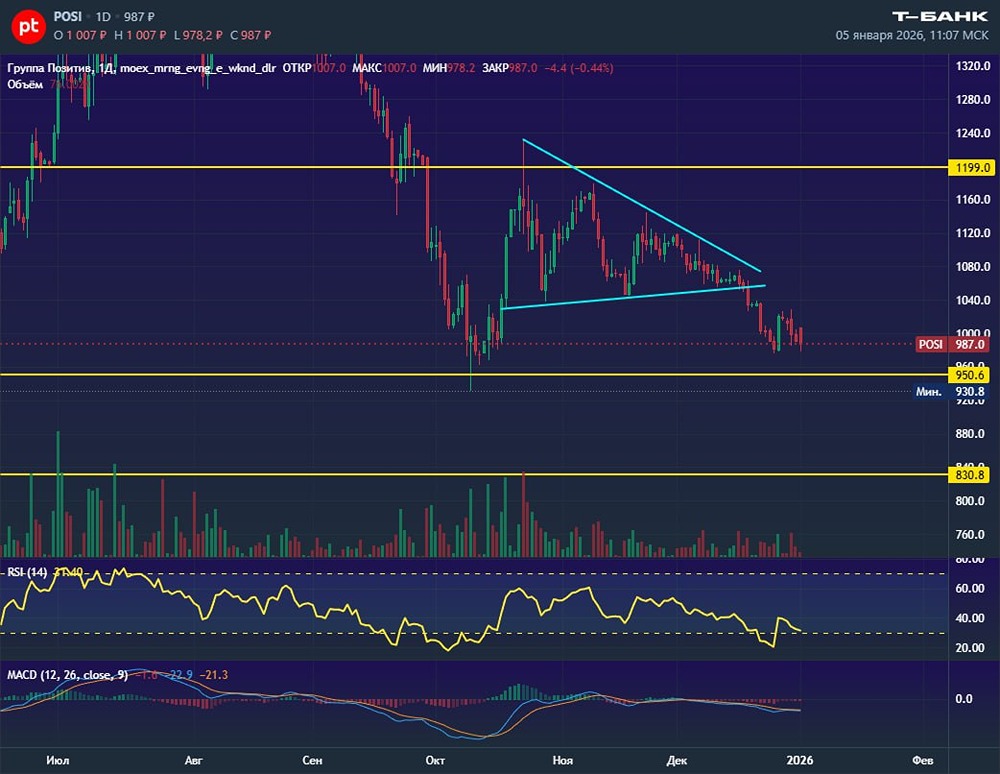Click the RSI scale value 60.00

(x=969, y=588)
